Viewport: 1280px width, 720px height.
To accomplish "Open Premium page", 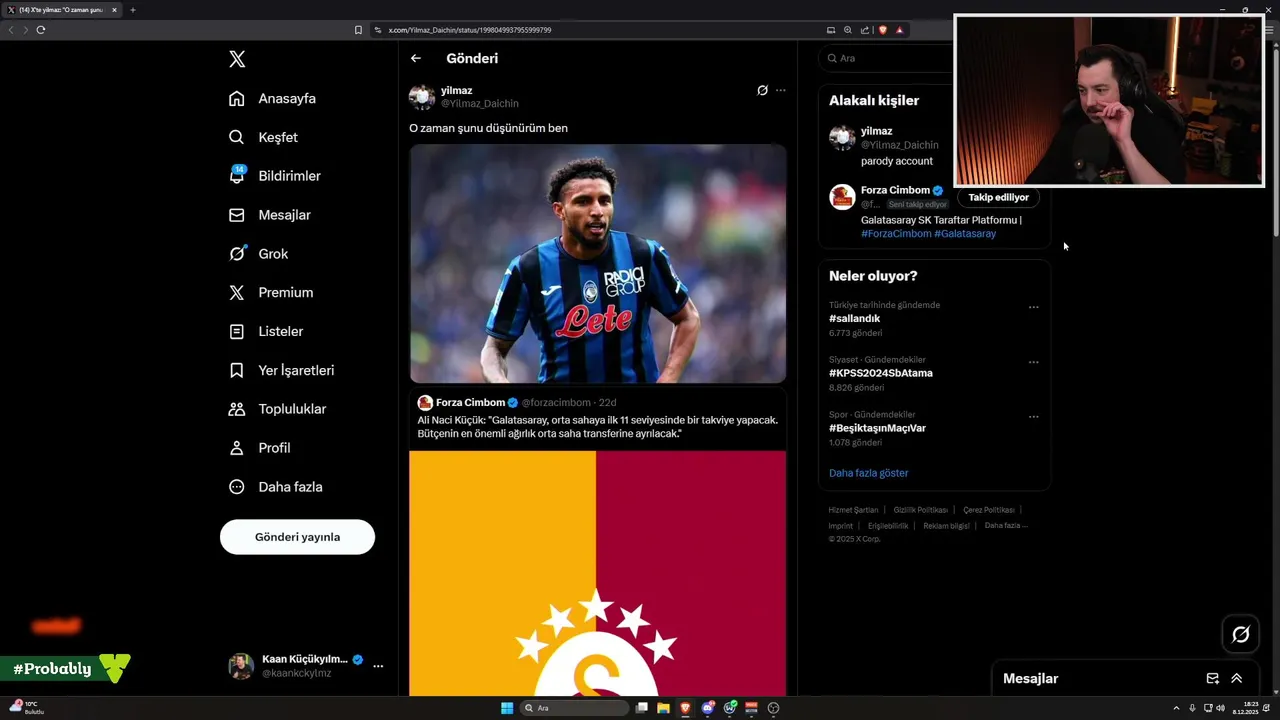I will point(271,293).
